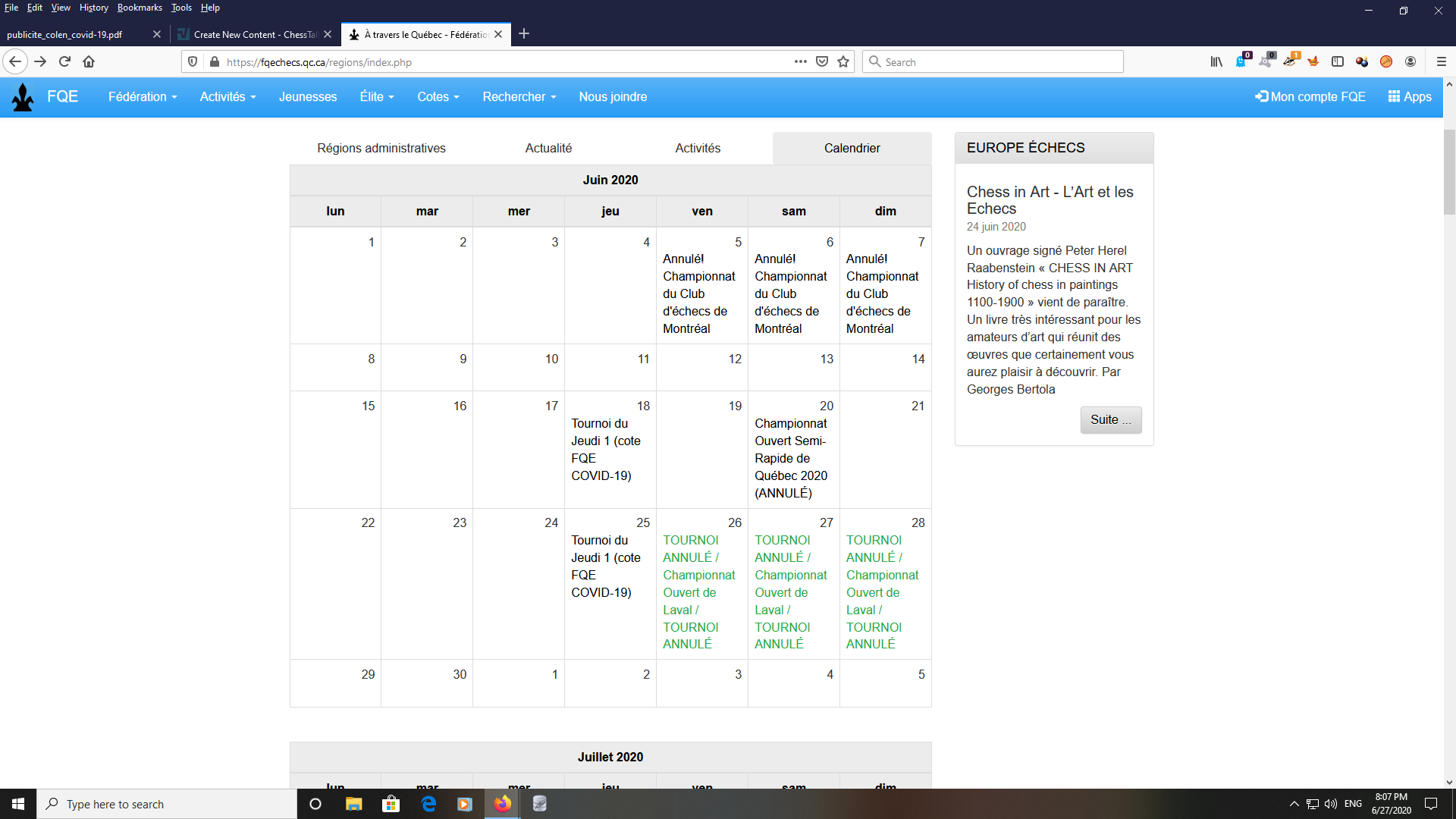The width and height of the screenshot is (1456, 819).
Task: Click the Firefox home icon
Action: pos(89,62)
